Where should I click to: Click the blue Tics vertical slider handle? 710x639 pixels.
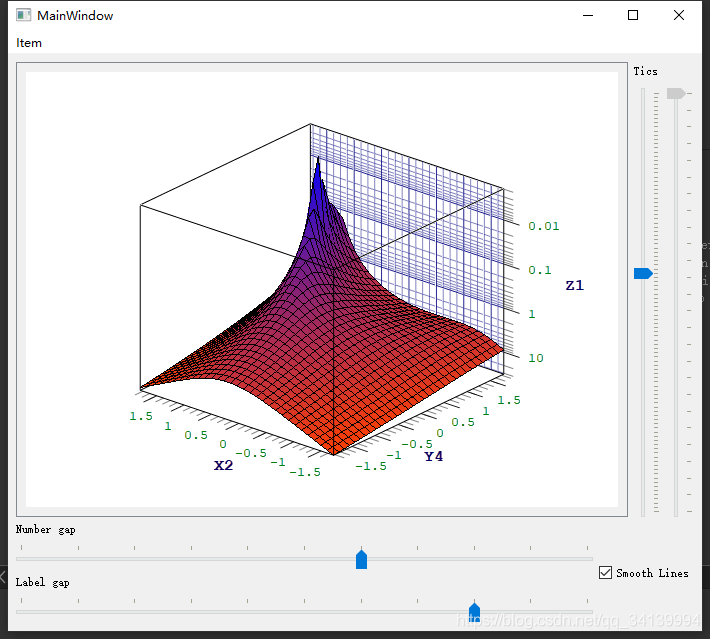(643, 273)
